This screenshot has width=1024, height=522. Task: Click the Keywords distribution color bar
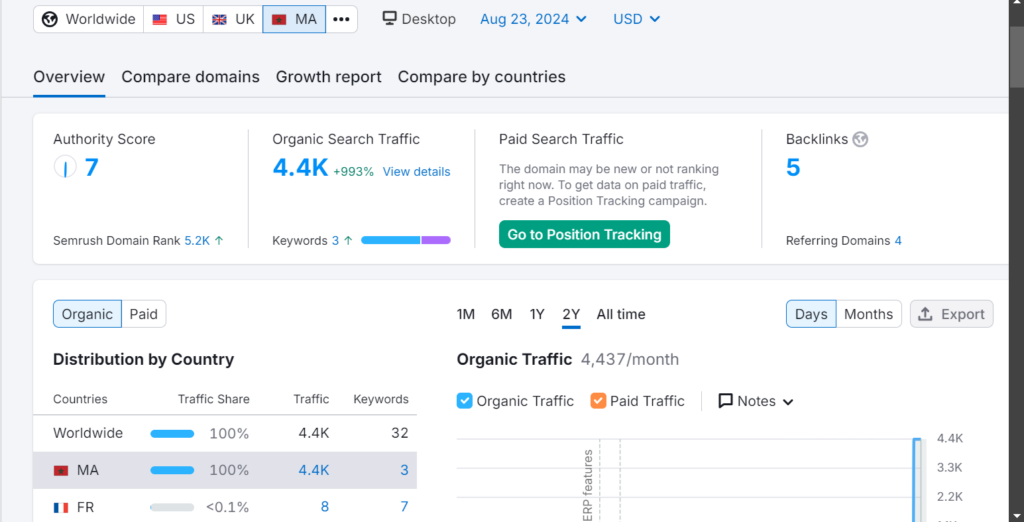[405, 240]
